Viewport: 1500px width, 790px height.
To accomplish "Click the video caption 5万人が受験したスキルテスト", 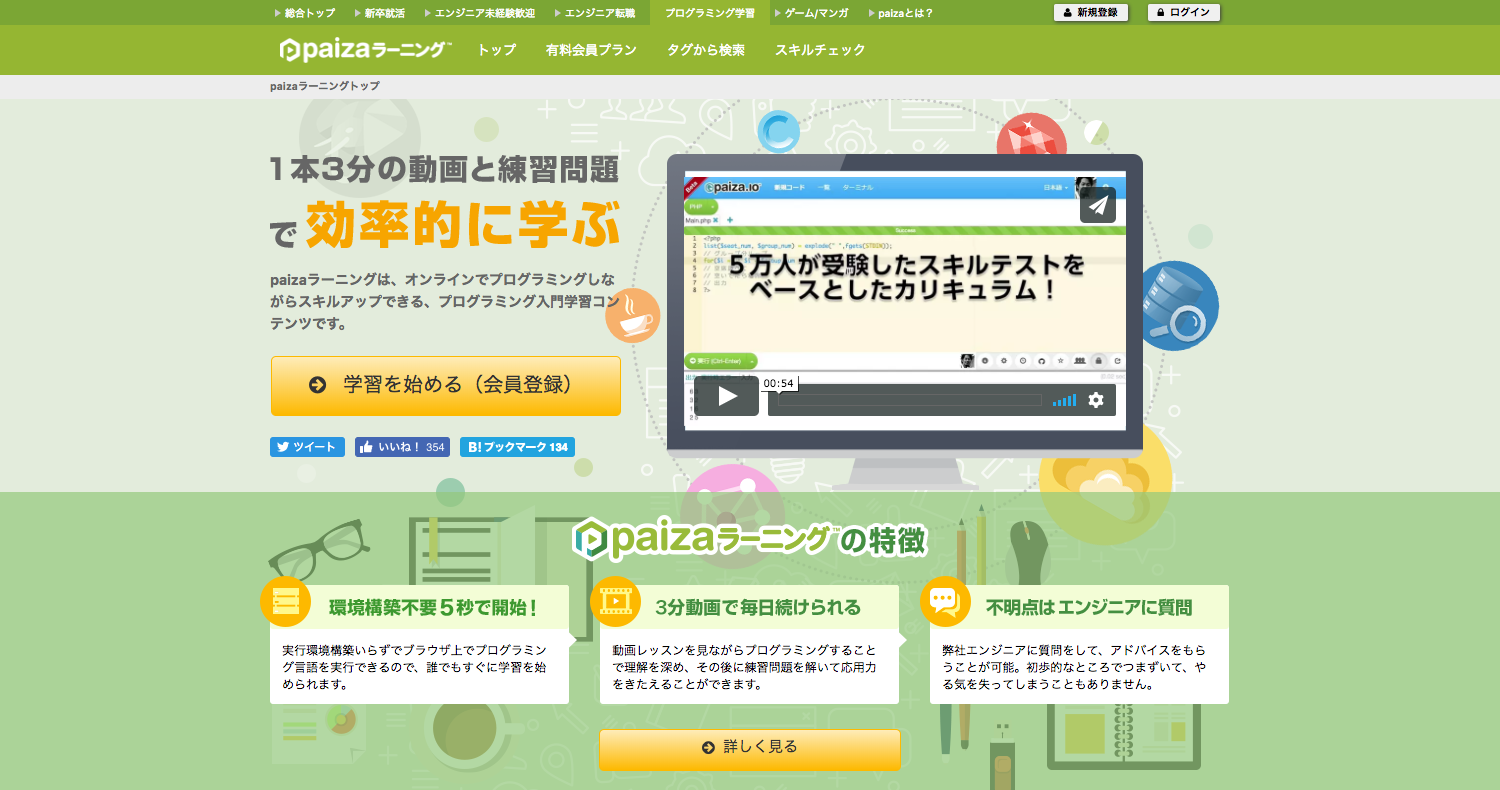I will click(906, 279).
